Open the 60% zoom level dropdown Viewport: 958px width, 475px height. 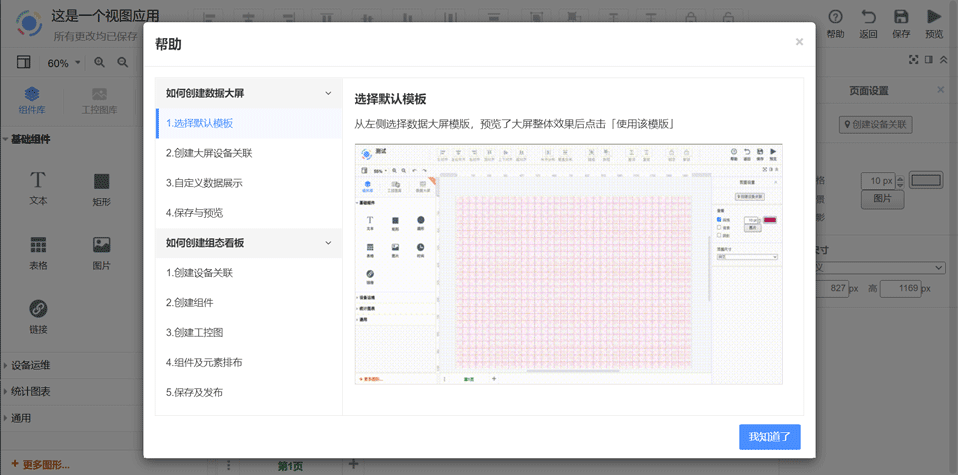64,63
